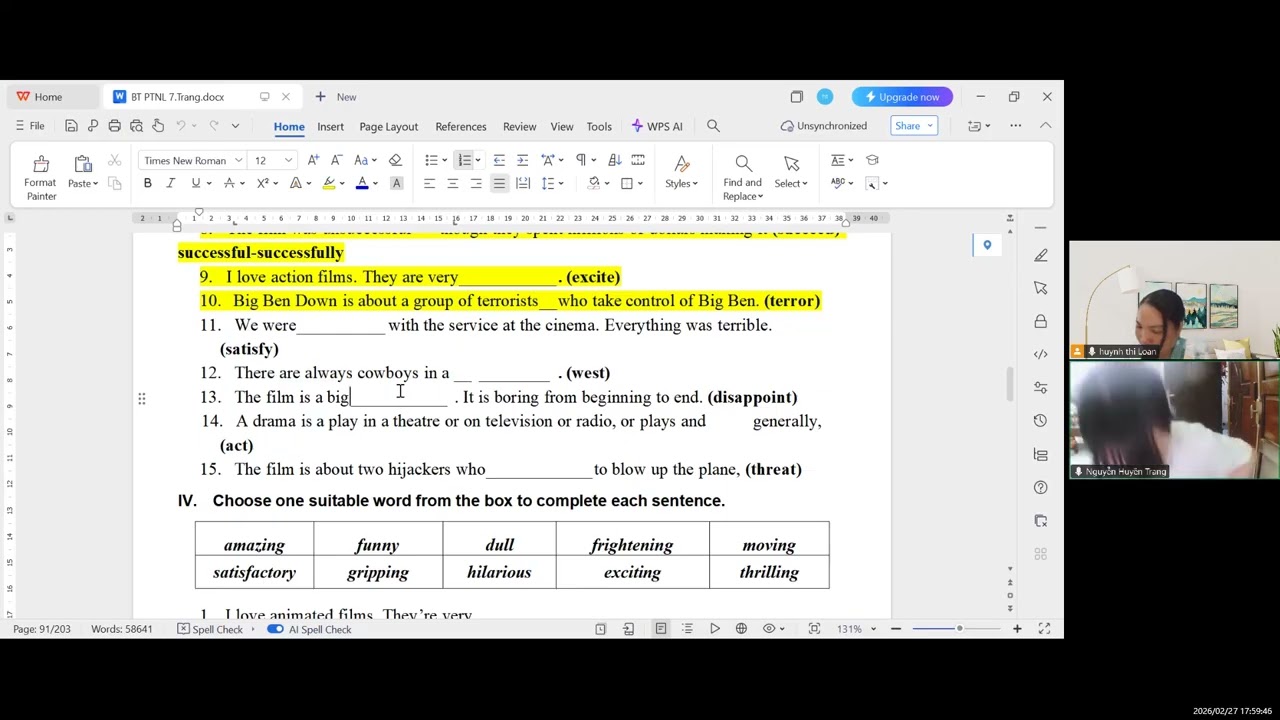Toggle AI Spell Check switch
Screen dimensions: 1280x720
[275, 629]
